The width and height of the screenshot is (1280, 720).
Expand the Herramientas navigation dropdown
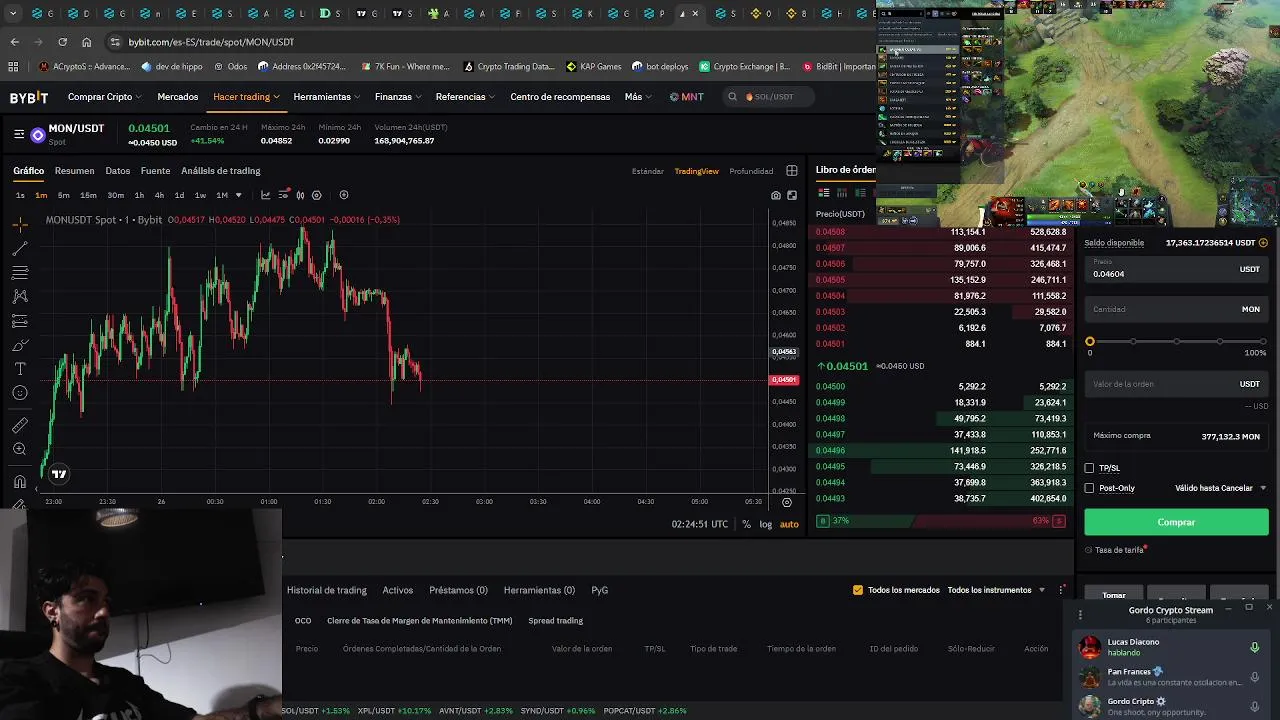(327, 97)
